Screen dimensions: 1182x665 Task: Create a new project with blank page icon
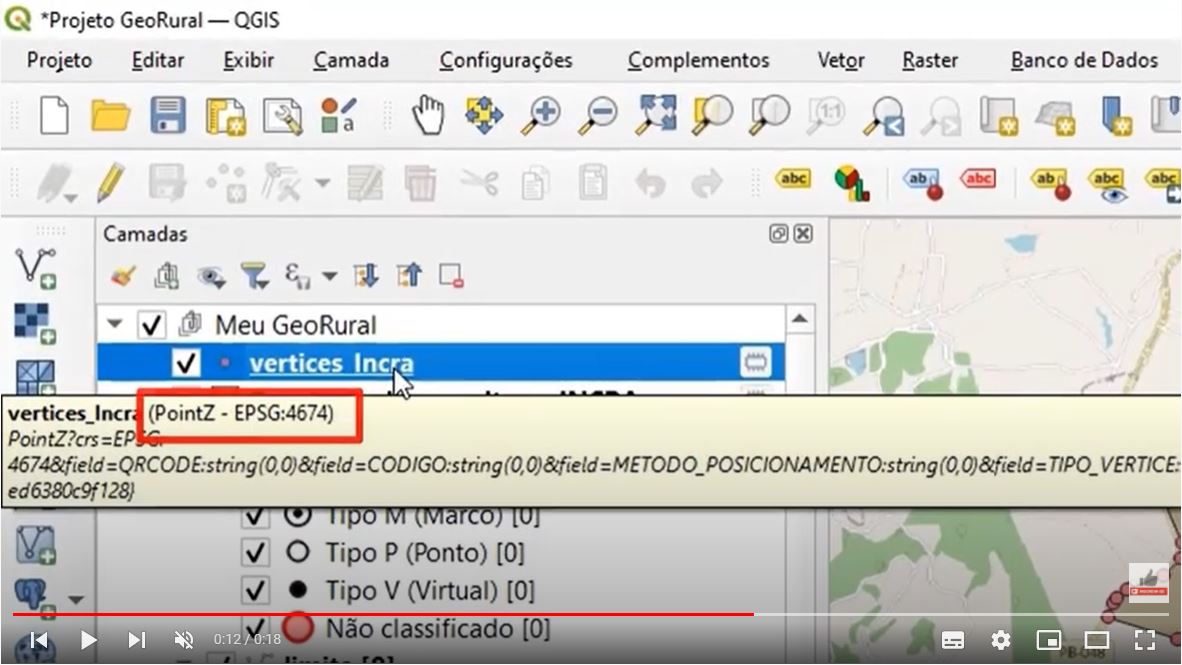(54, 115)
